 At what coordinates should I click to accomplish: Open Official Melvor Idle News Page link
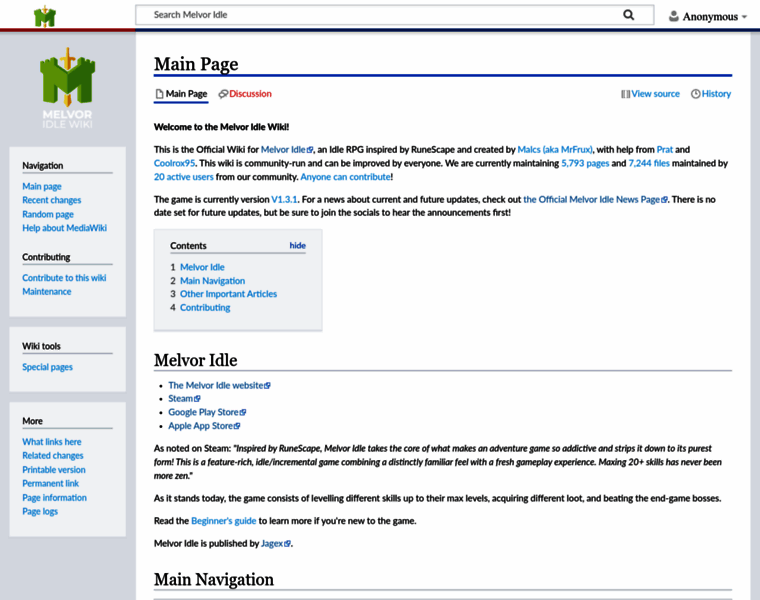[595, 199]
